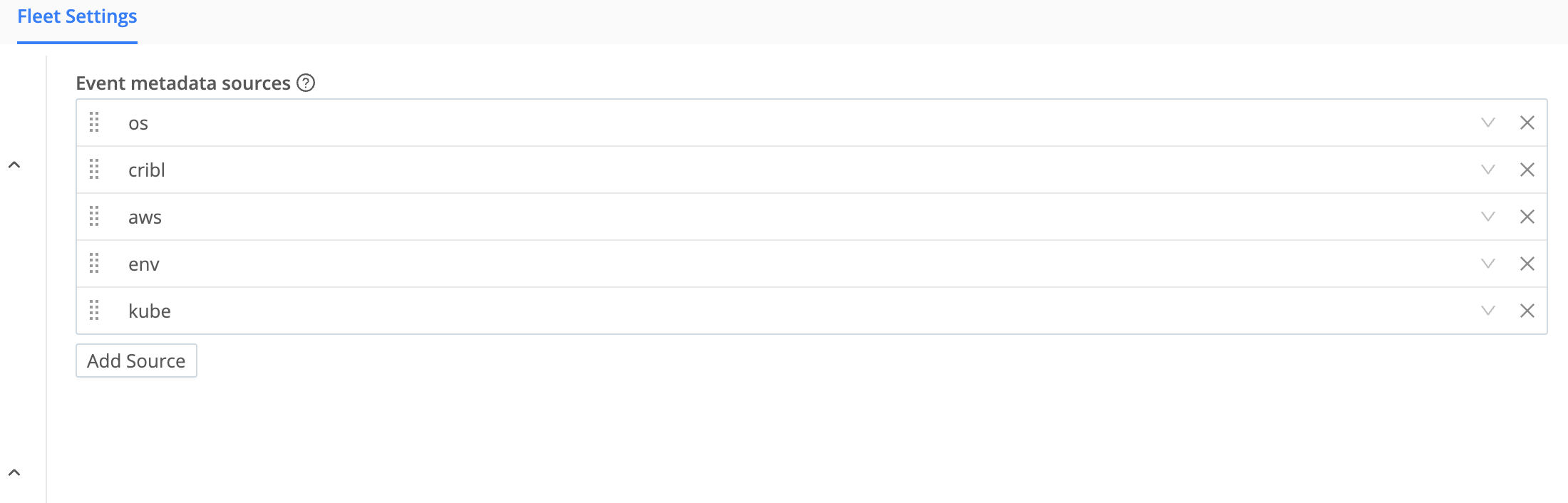This screenshot has width=1568, height=503.
Task: Click the drag handle beside the cribl source
Action: 95,170
